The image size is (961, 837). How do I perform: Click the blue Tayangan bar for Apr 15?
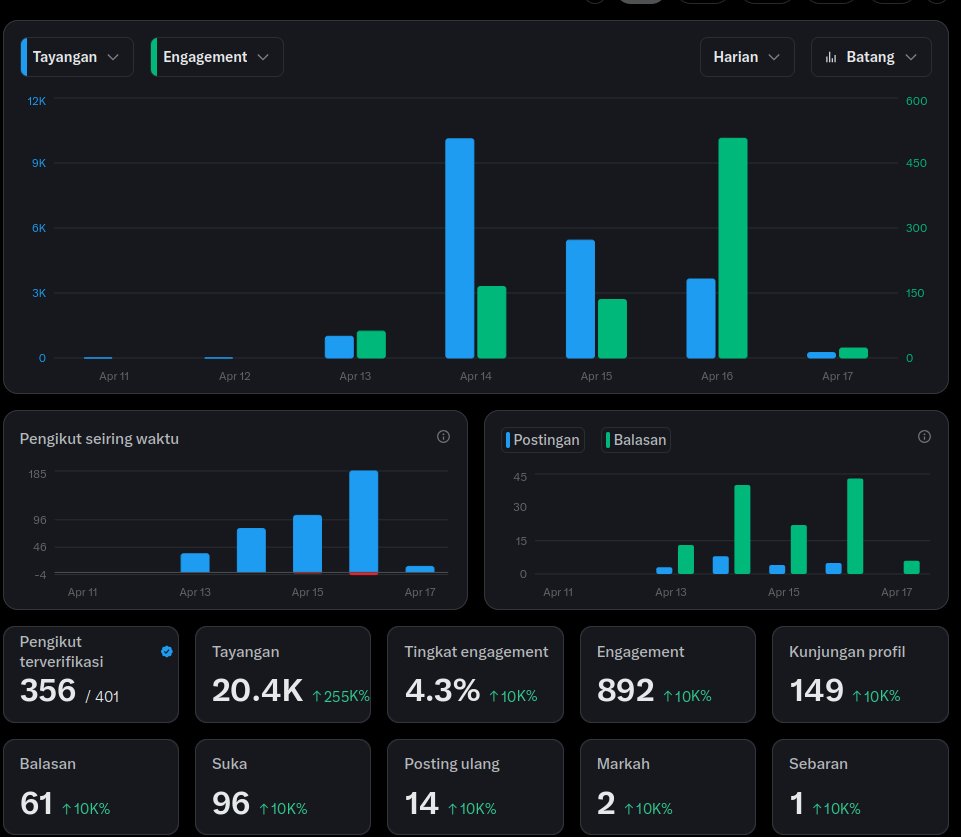pos(580,299)
